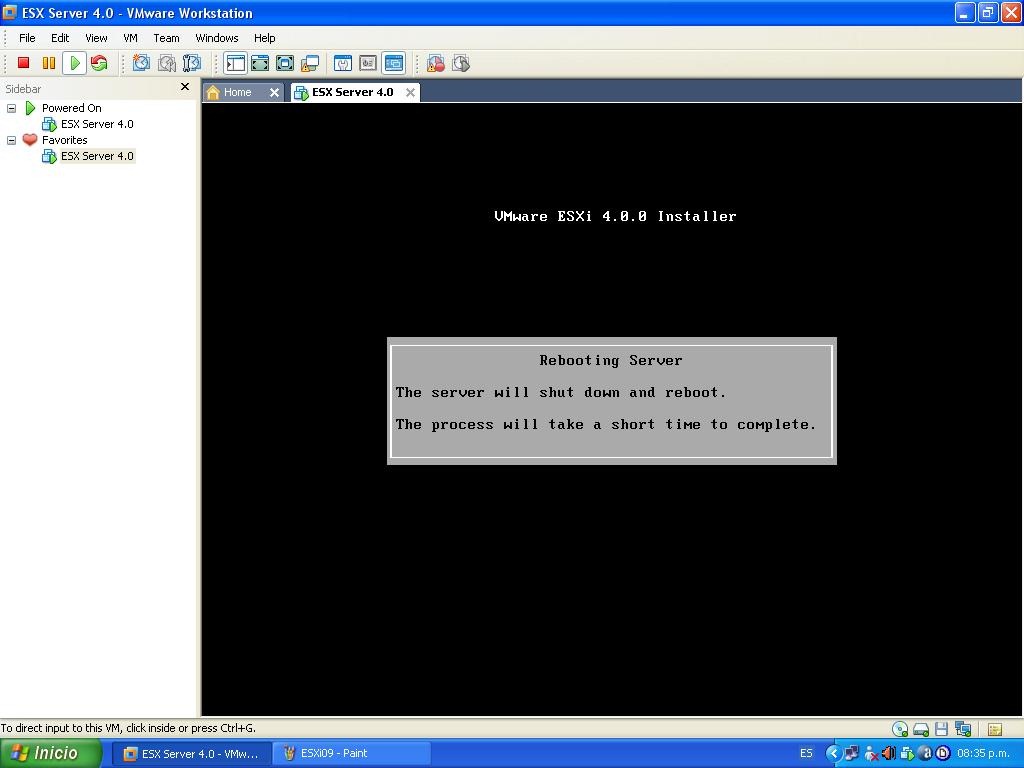Screen dimensions: 1024x768
Task: Click the network connections tray icon
Action: pyautogui.click(x=852, y=754)
